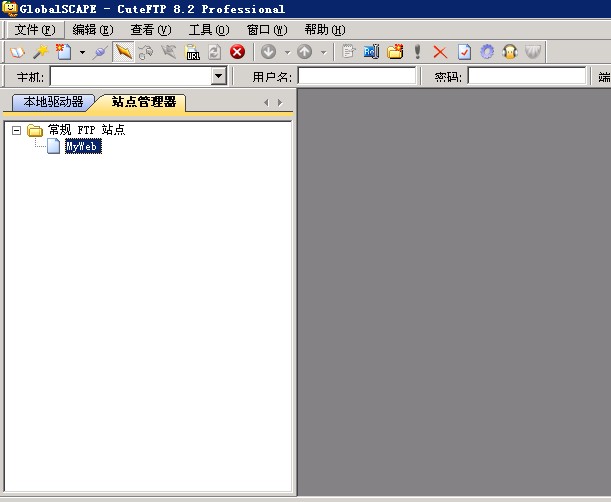Click the Download arrow icon
The width and height of the screenshot is (611, 502).
pyautogui.click(x=268, y=52)
